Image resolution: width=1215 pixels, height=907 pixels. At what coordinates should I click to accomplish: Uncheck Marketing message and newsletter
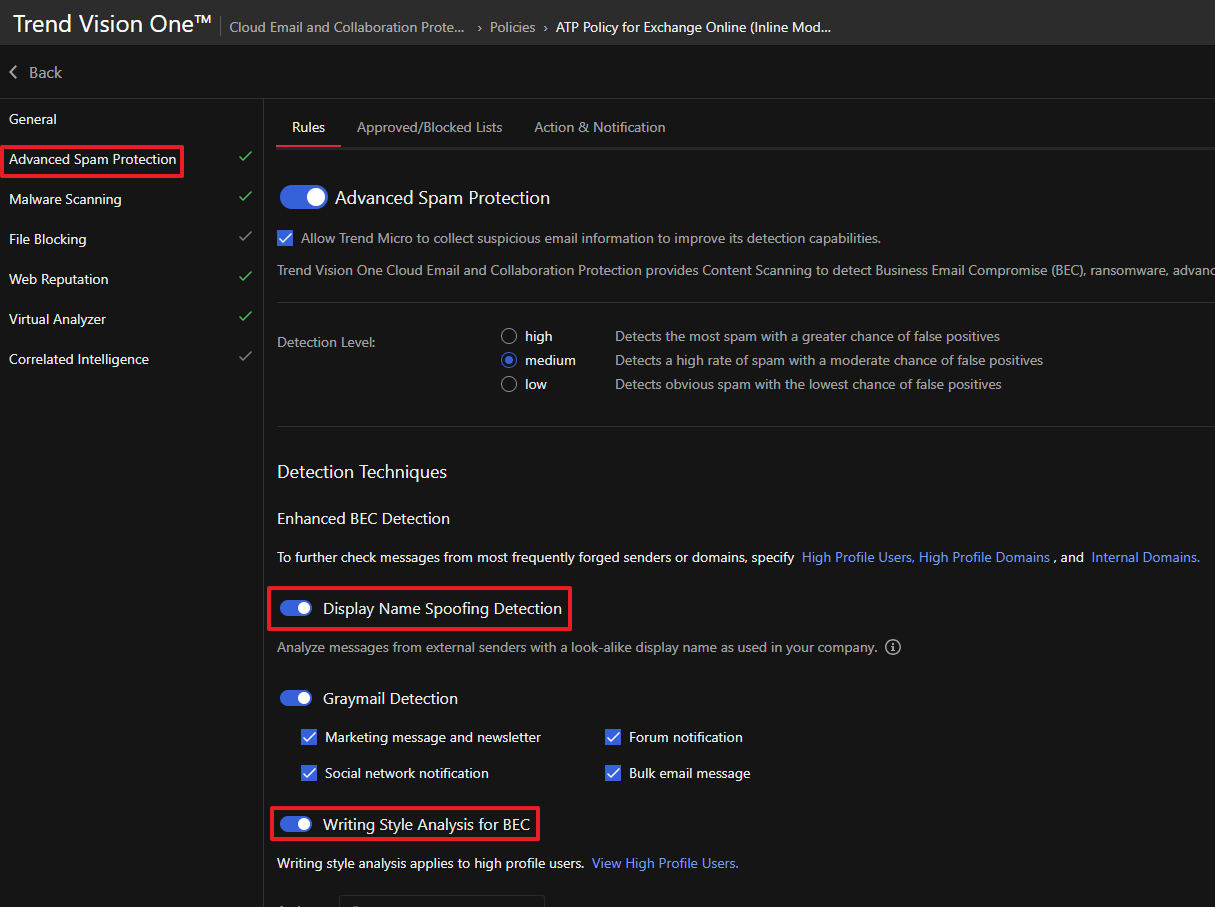[x=310, y=737]
